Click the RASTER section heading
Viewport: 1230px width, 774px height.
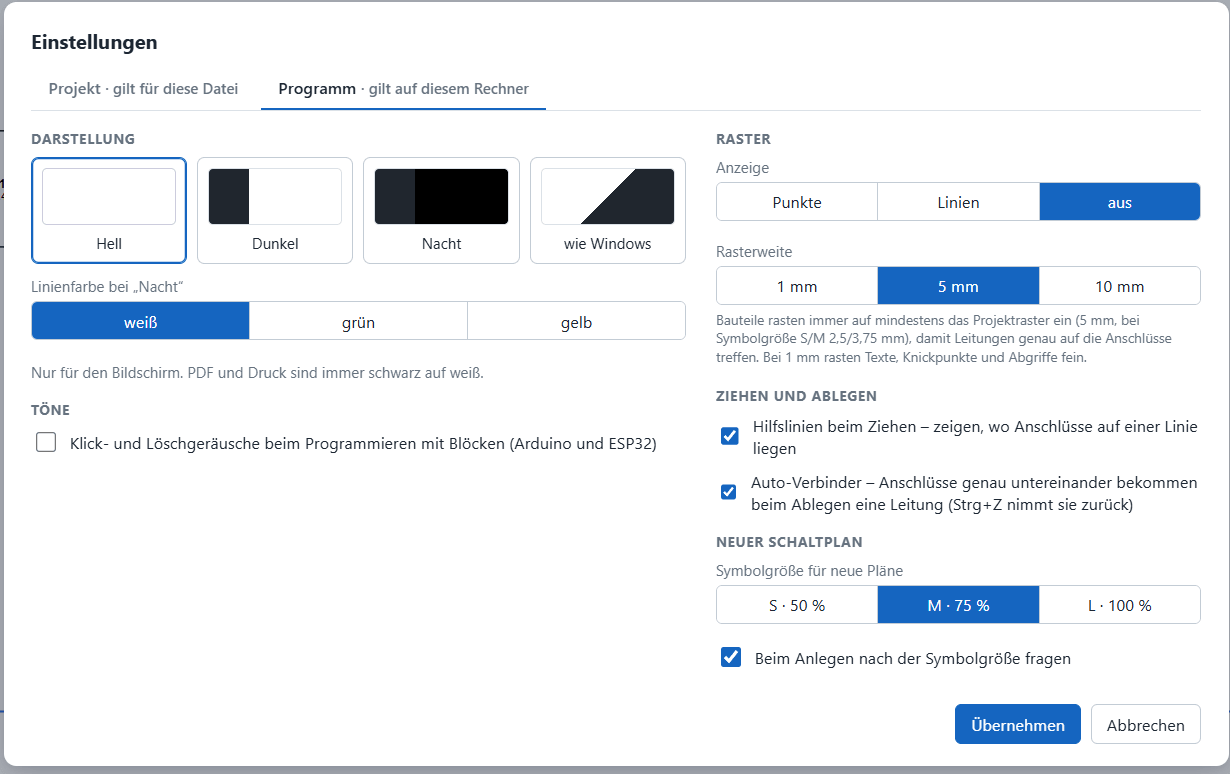coord(744,139)
